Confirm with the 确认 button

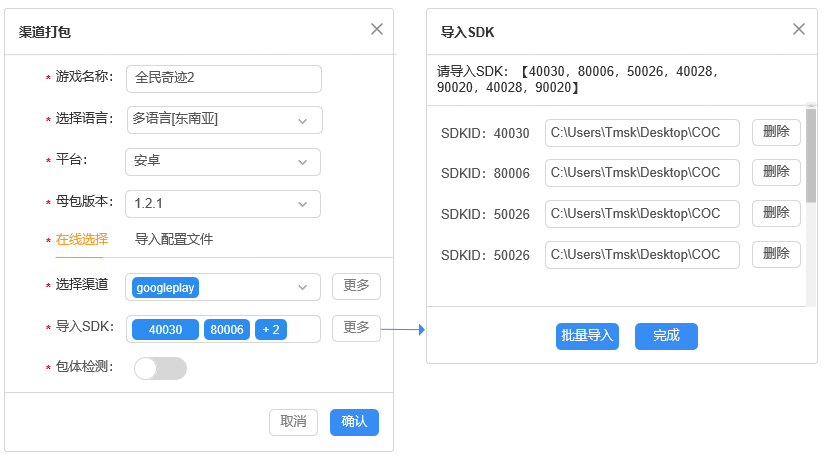point(354,422)
